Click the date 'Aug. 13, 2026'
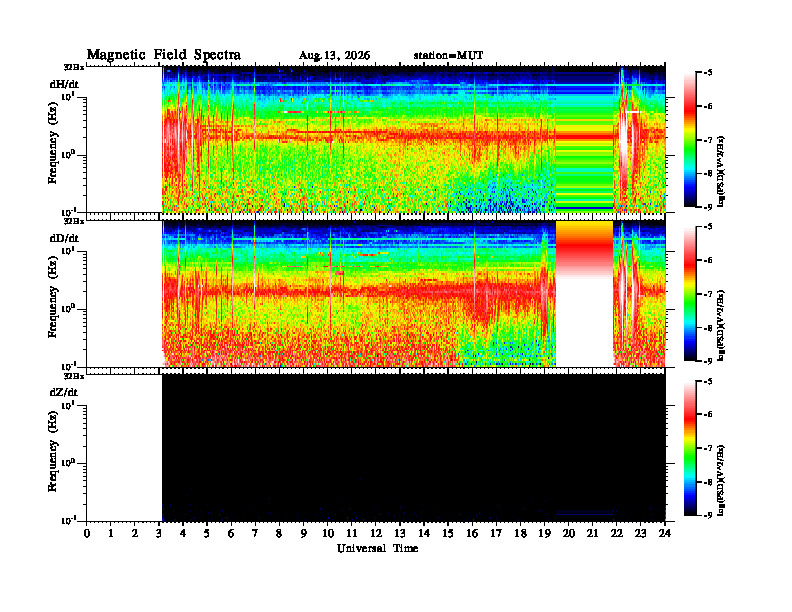Viewport: 792px width, 612px height. [334, 56]
